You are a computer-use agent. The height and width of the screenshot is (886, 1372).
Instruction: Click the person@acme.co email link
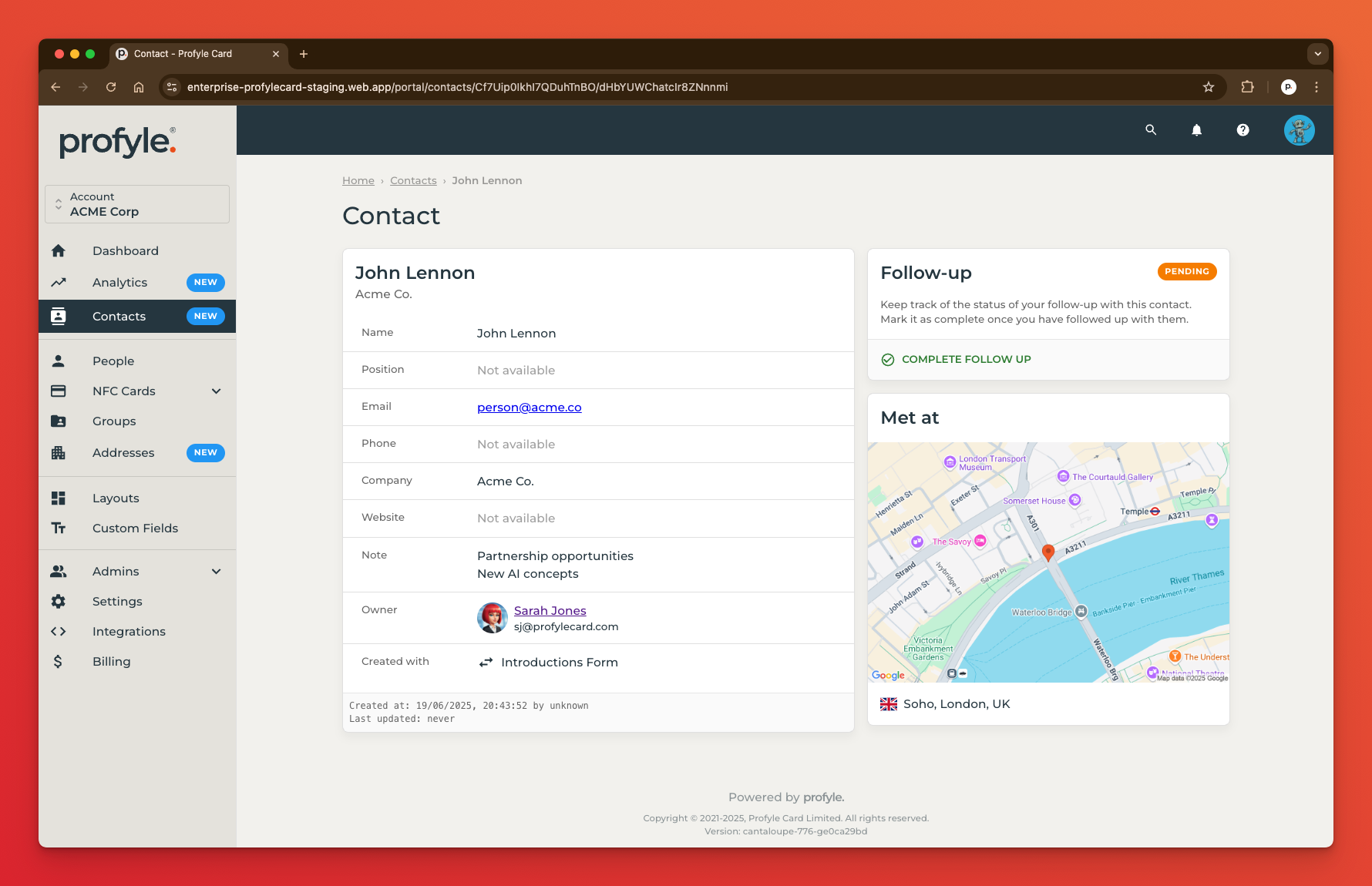[529, 408]
